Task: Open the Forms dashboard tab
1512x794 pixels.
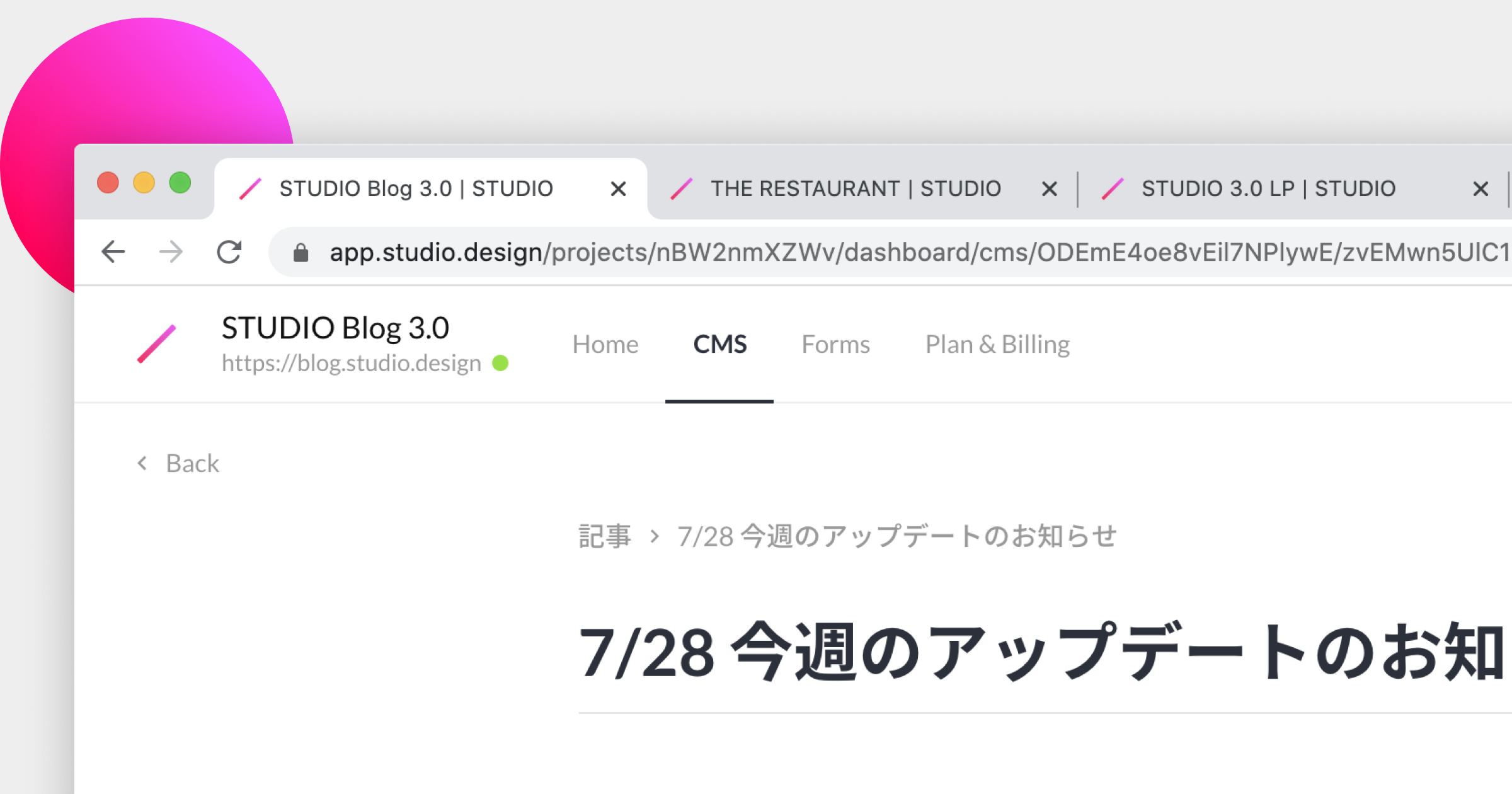Action: pos(835,345)
